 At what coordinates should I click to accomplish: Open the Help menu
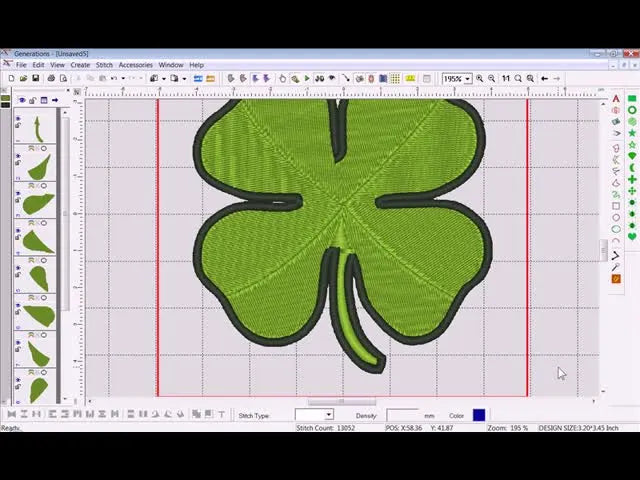[x=196, y=65]
